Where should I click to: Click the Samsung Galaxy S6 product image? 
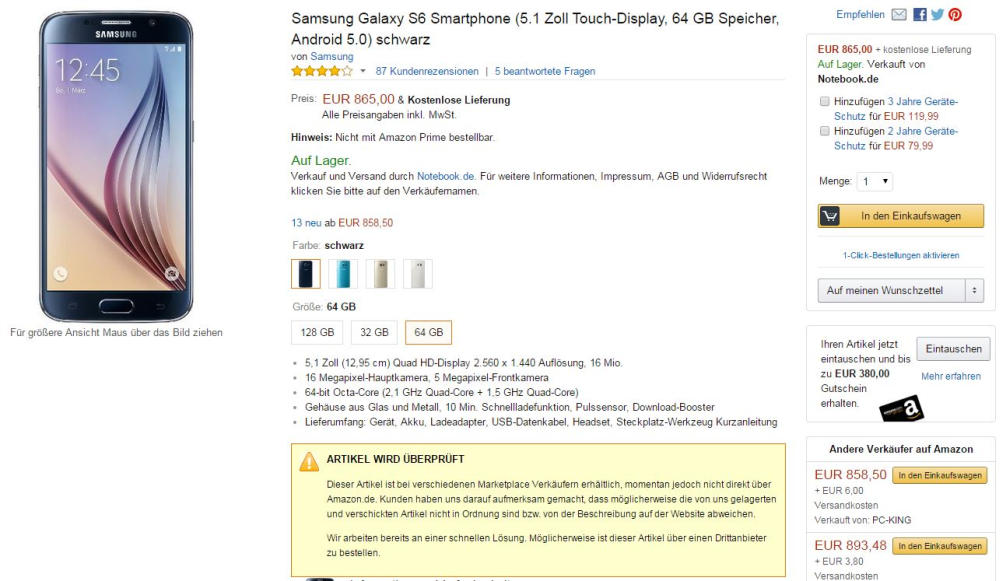coord(115,165)
